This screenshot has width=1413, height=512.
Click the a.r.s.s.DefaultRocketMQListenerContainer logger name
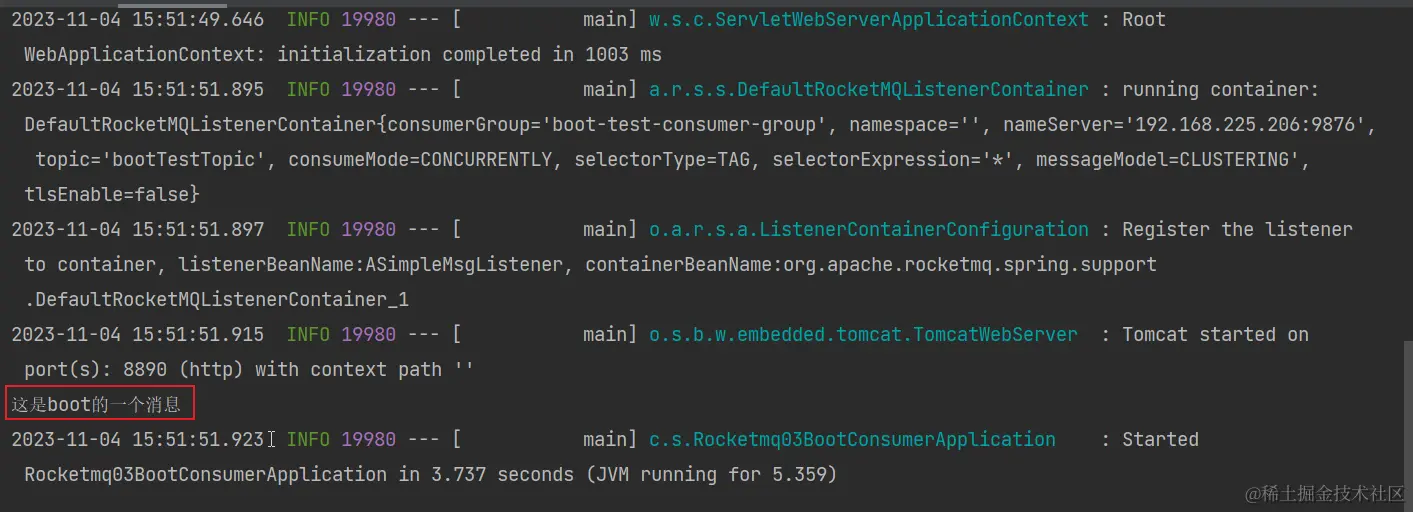click(x=869, y=89)
